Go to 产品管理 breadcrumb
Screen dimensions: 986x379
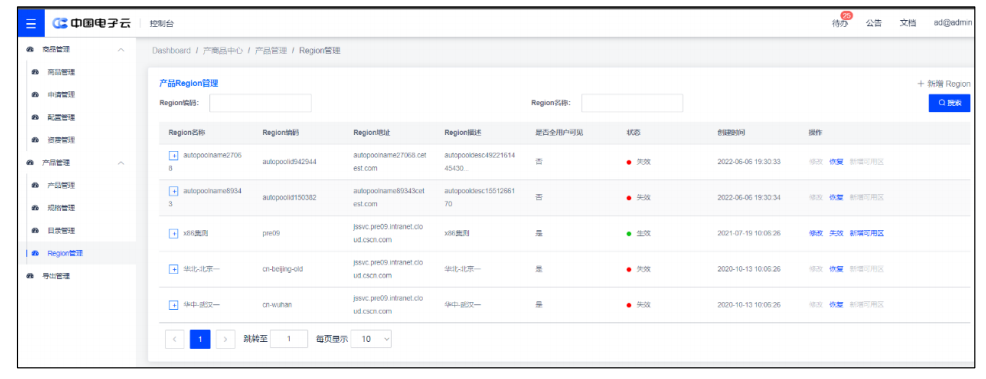(x=271, y=50)
